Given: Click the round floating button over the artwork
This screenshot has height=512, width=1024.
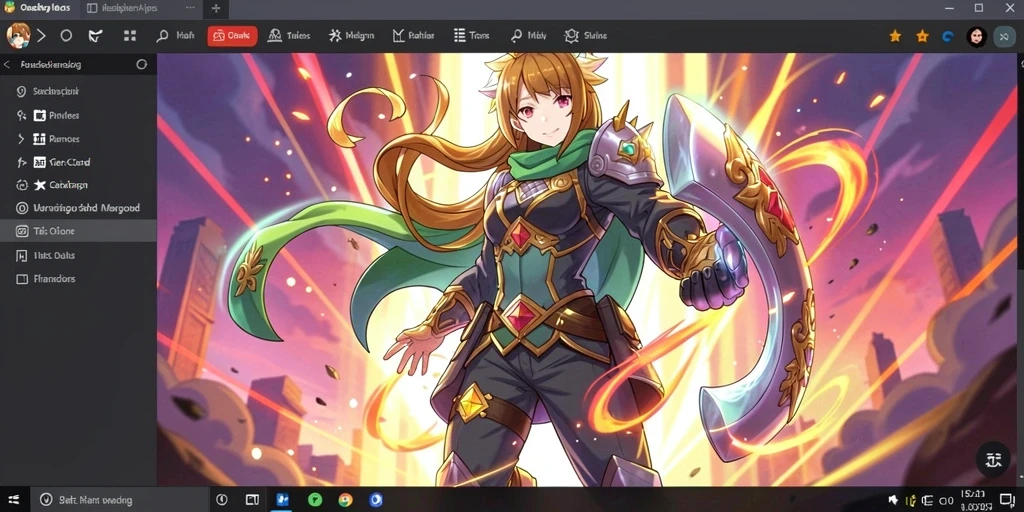Looking at the screenshot, I should click(993, 459).
